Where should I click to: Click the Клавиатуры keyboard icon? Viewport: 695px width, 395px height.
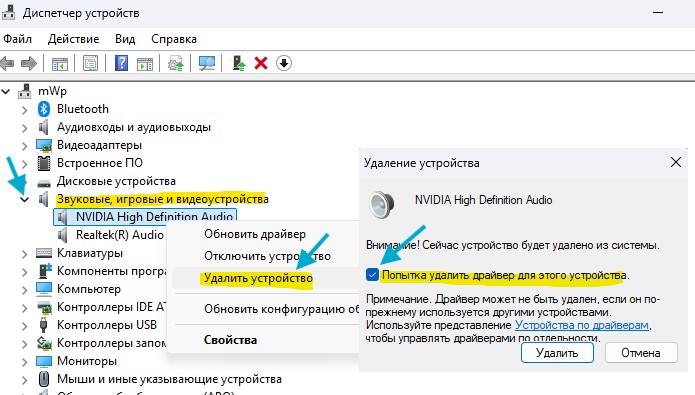pos(44,253)
